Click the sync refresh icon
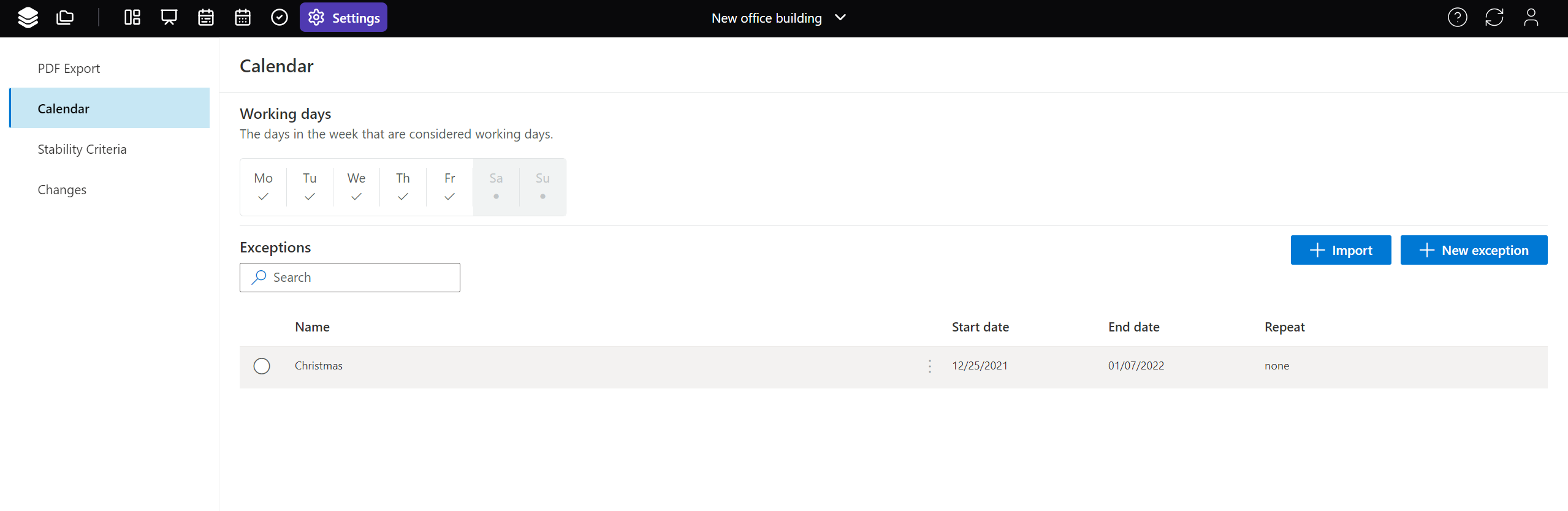 pyautogui.click(x=1494, y=18)
